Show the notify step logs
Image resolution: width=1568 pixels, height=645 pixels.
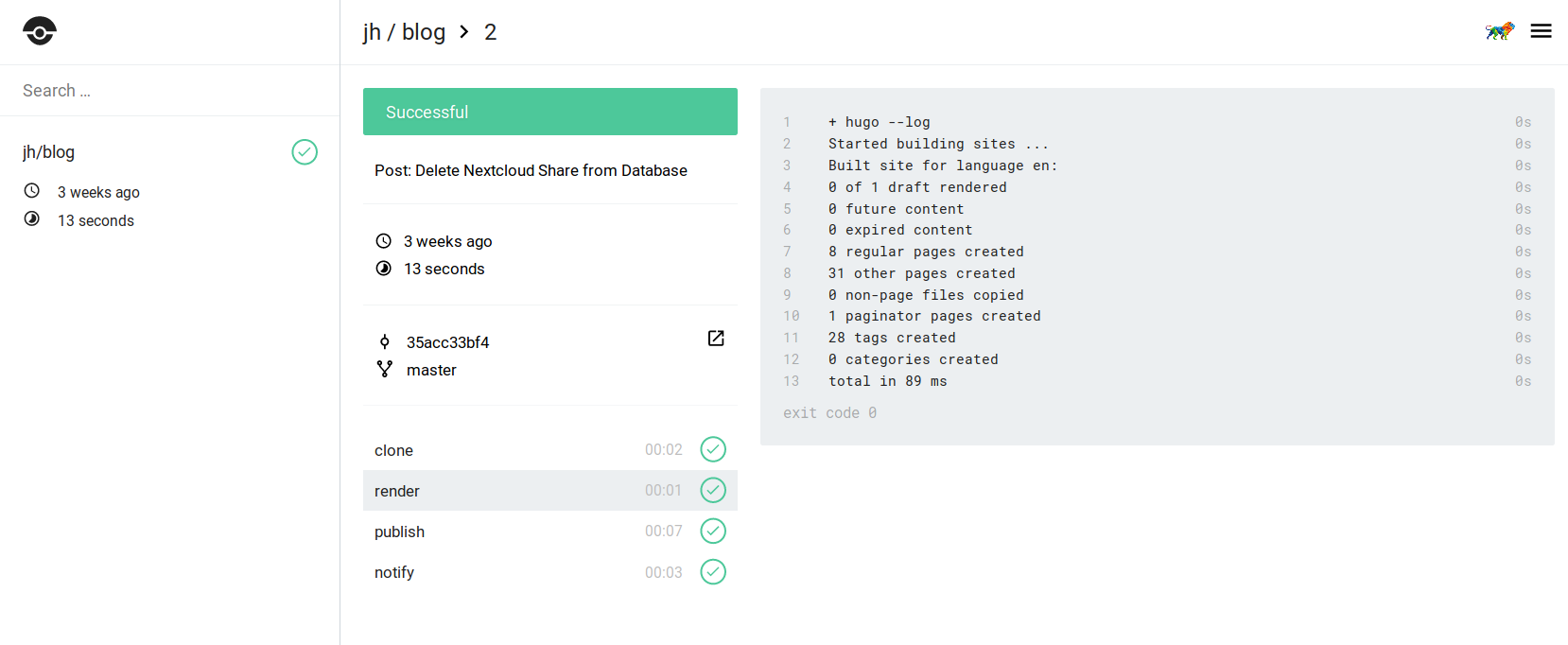click(x=394, y=572)
